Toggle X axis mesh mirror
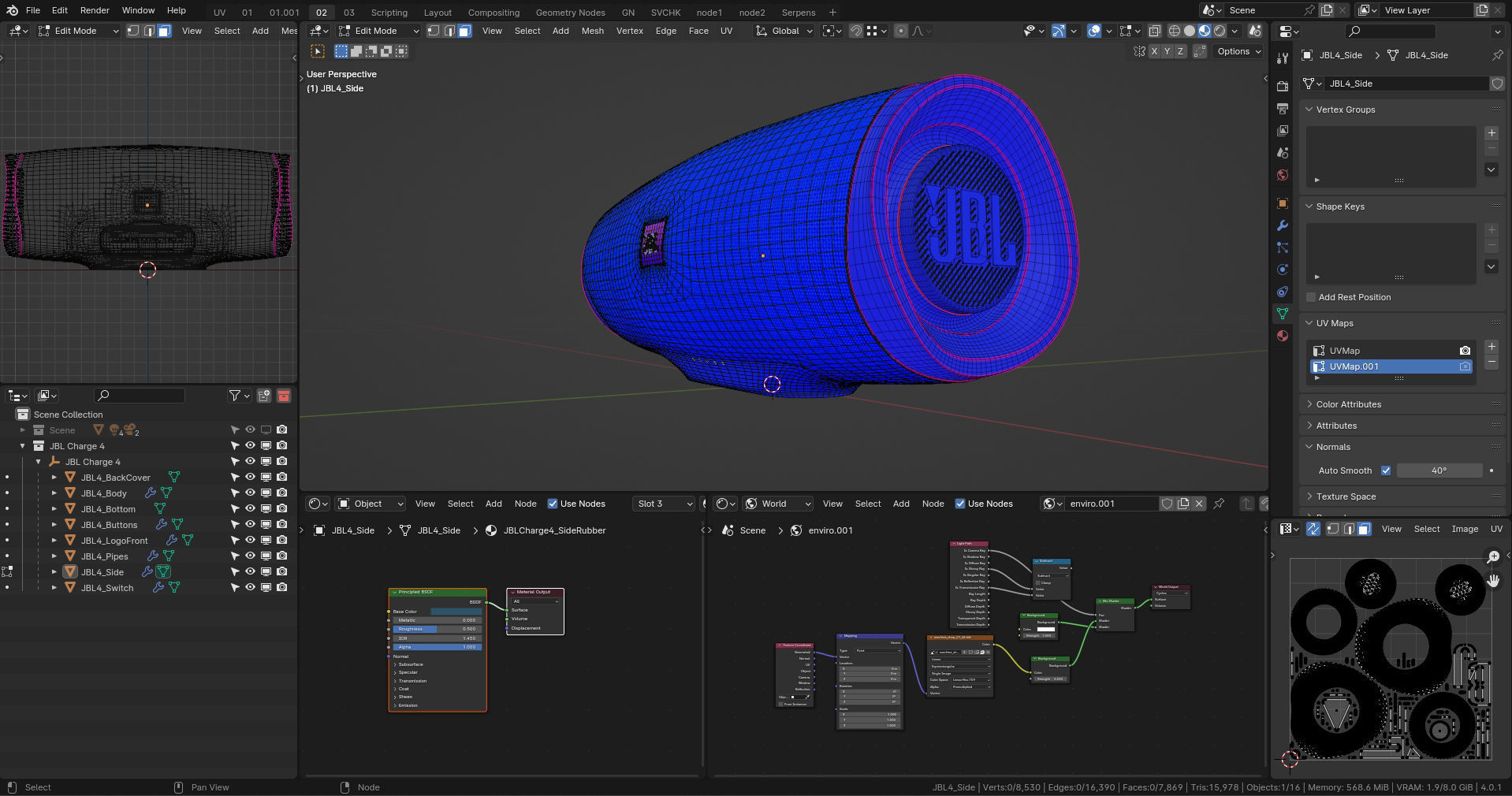This screenshot has width=1512, height=796. 1155,51
